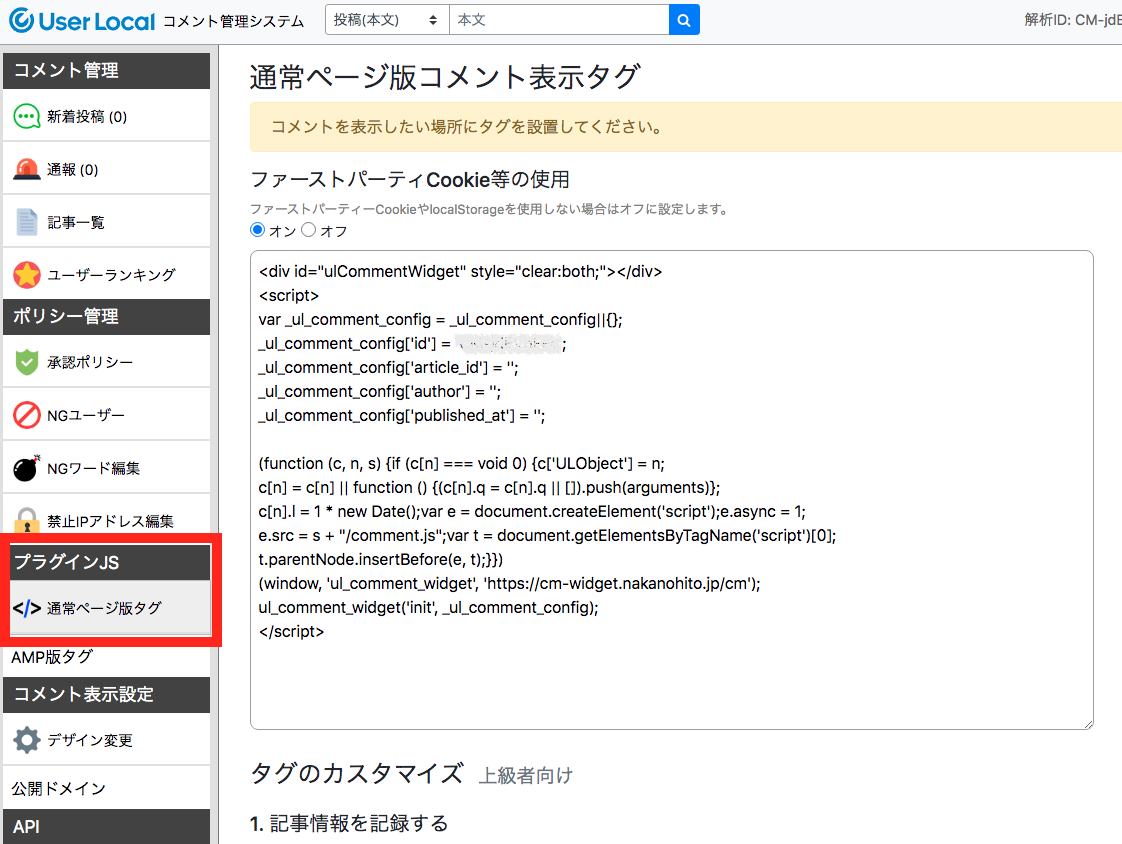Click the 新着投稿 speech bubble icon

26,116
